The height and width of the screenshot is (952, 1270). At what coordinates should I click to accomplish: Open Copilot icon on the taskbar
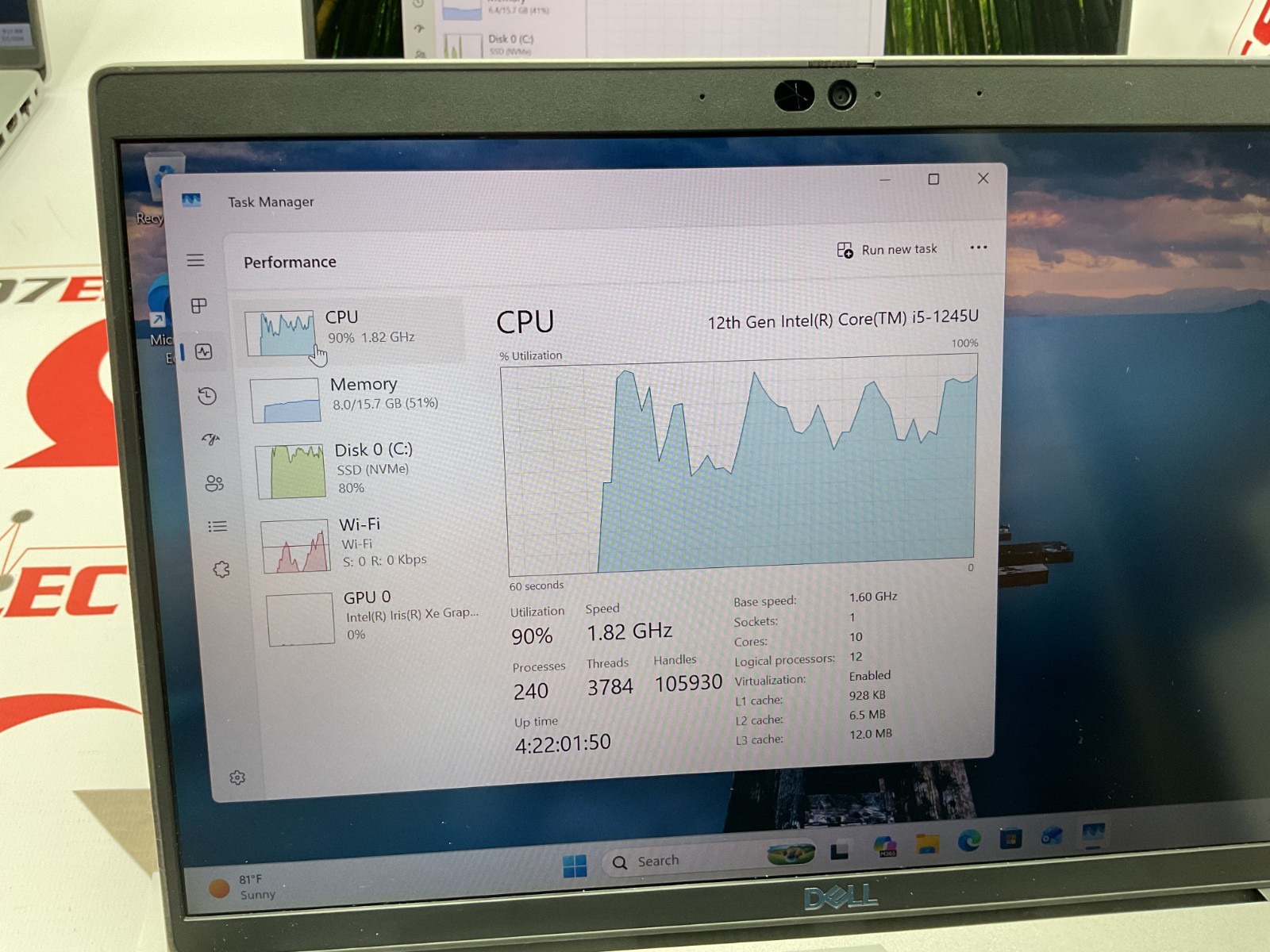click(884, 846)
